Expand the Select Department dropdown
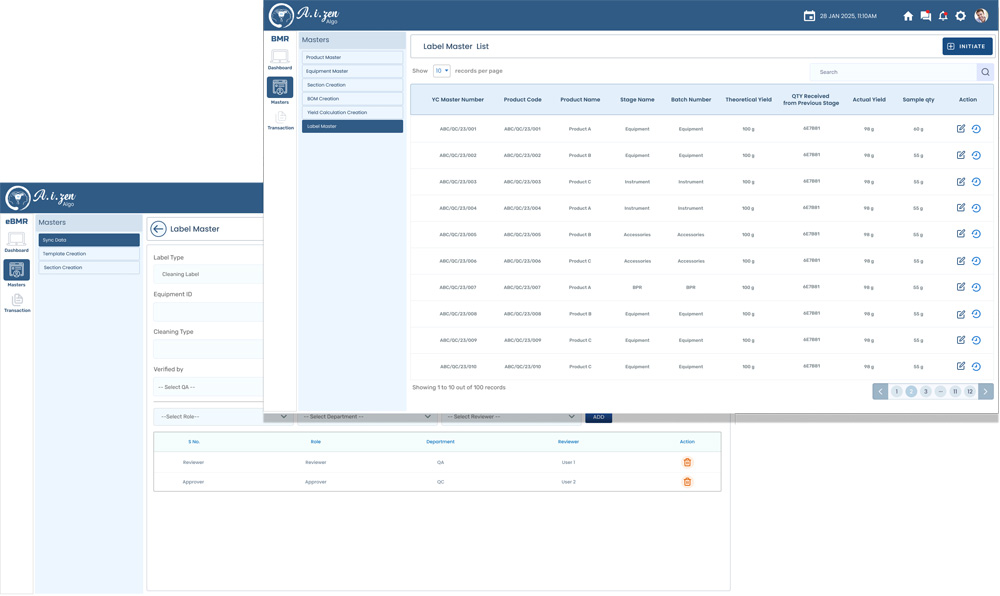1000x596 pixels. click(367, 417)
